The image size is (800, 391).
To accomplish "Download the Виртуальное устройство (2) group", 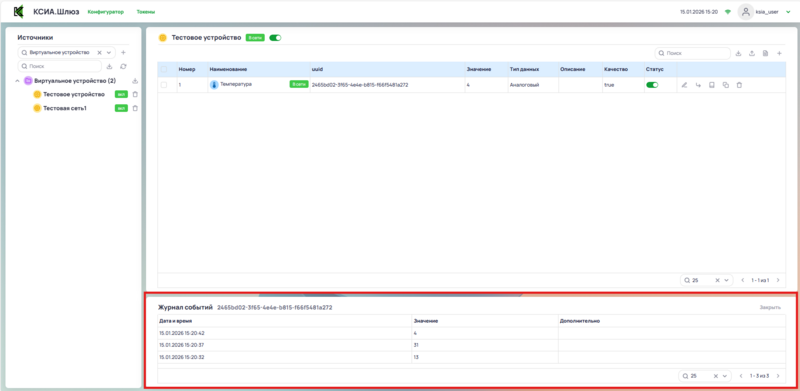I will pos(135,81).
